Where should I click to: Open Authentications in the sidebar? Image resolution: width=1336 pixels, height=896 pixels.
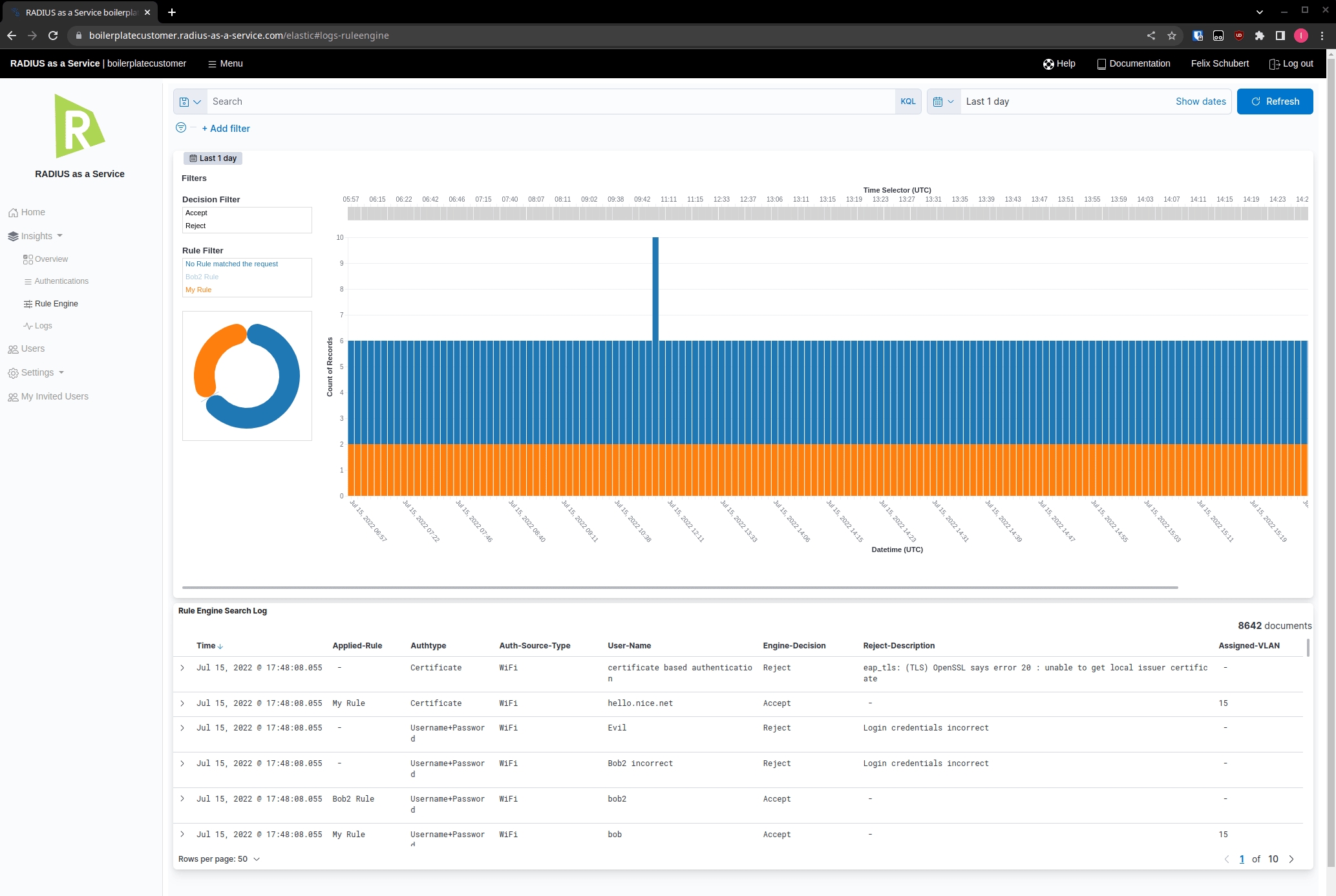[61, 281]
